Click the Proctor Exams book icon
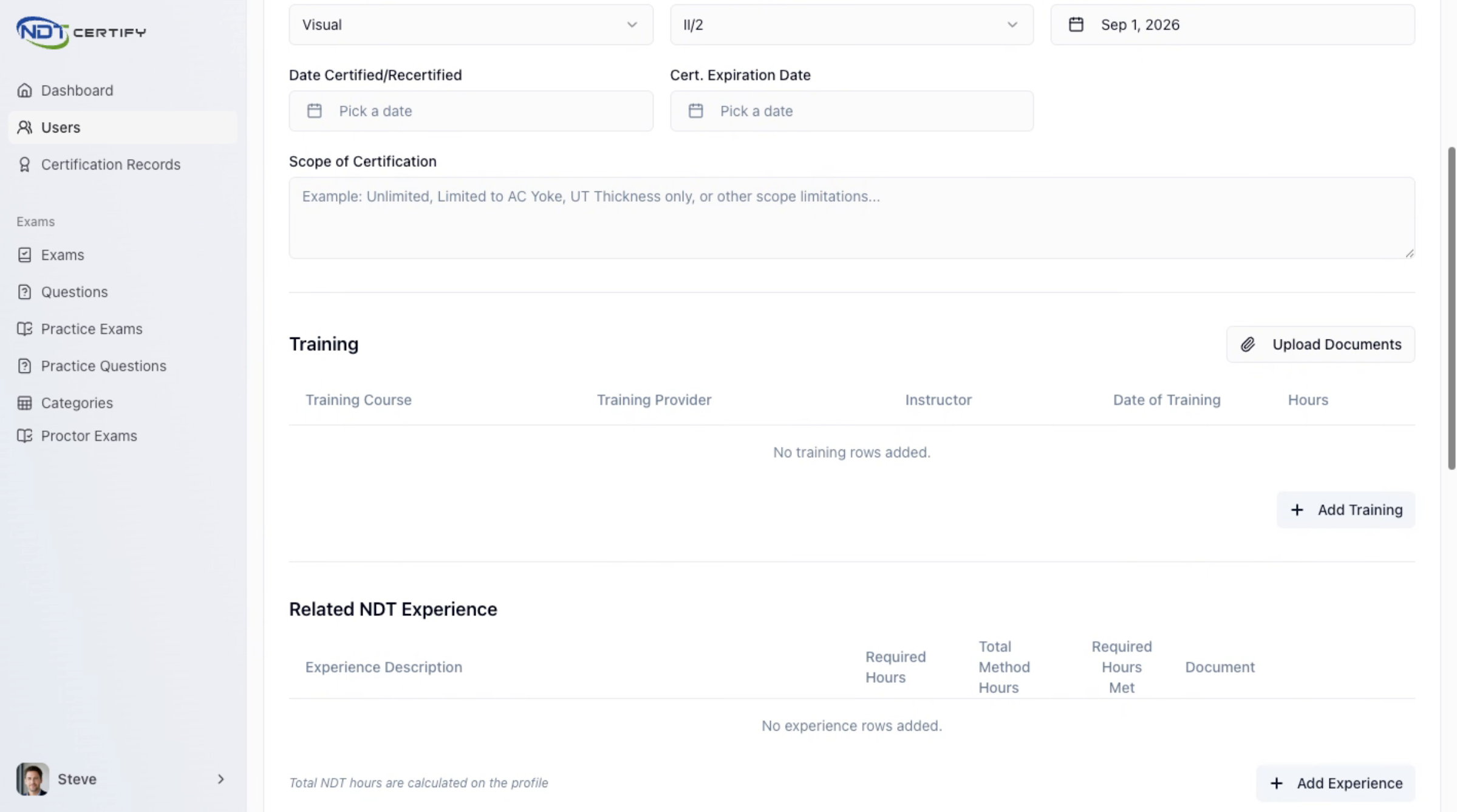Image resolution: width=1457 pixels, height=812 pixels. [24, 436]
